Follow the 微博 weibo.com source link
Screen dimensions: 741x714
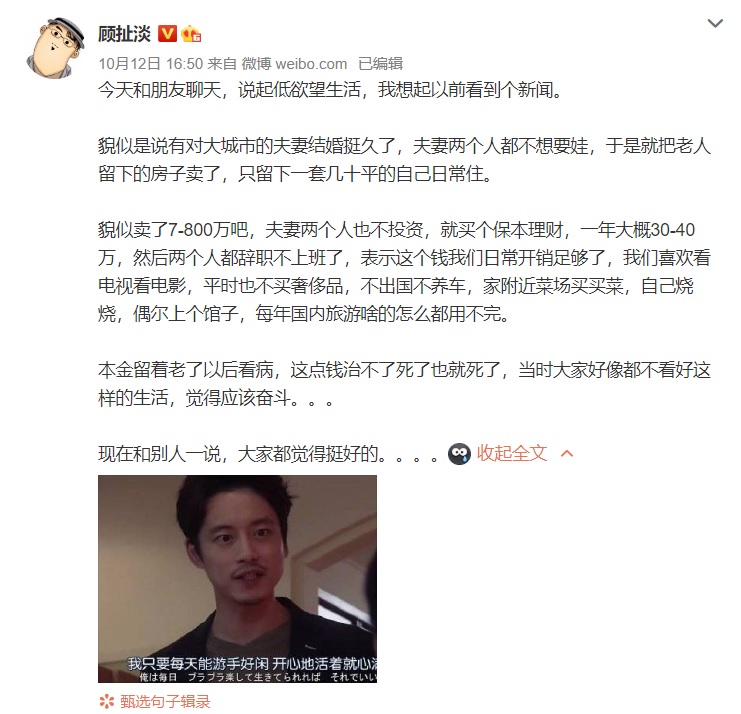pyautogui.click(x=294, y=64)
